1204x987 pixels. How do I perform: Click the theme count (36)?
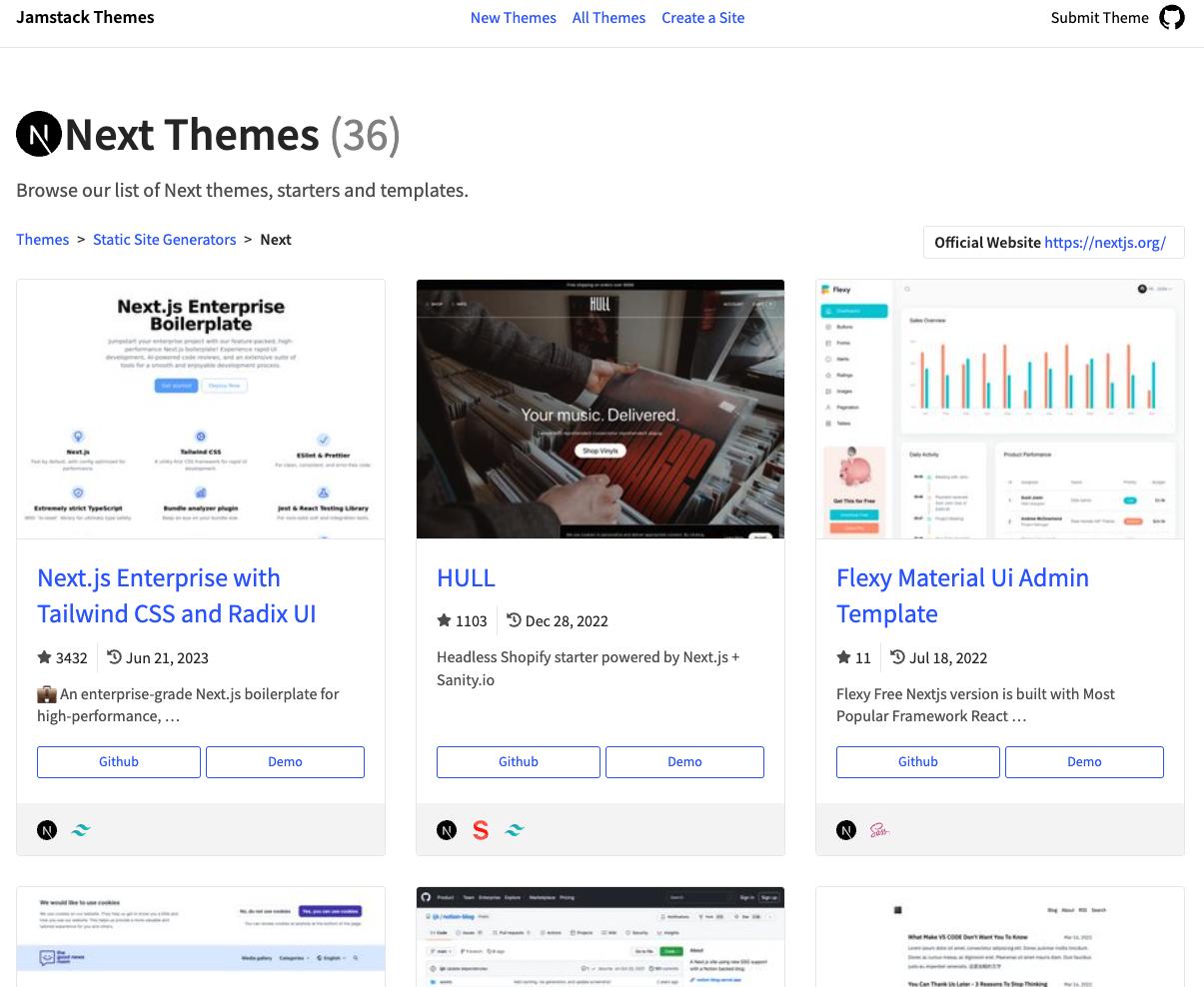coord(366,134)
